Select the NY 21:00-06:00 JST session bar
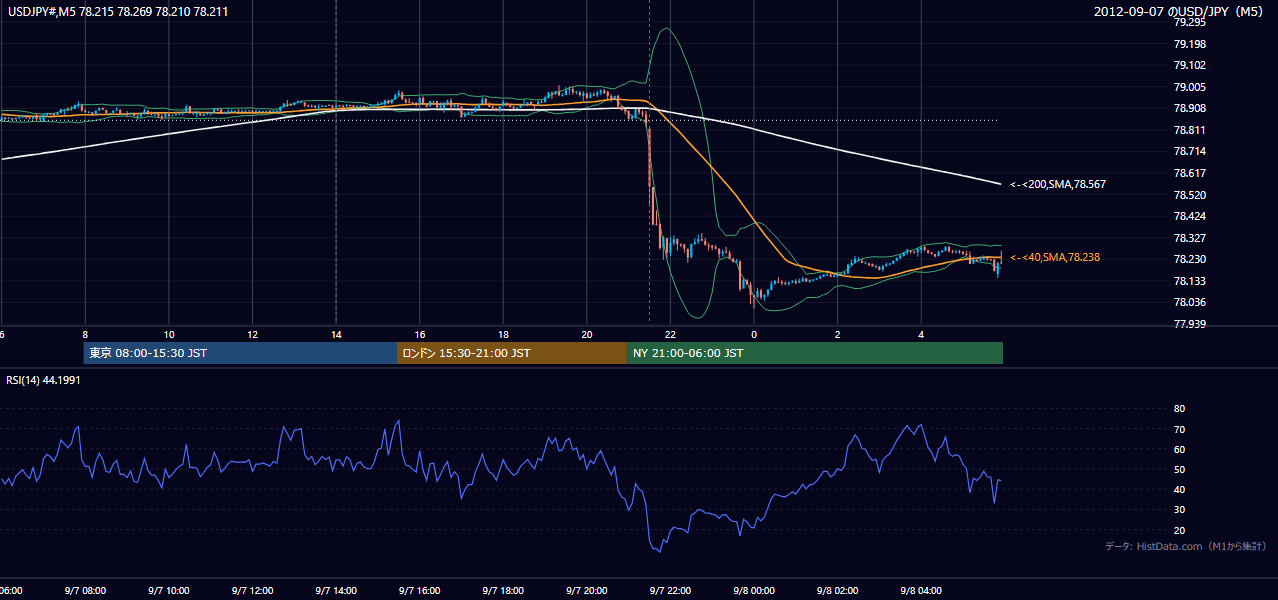1278x600 pixels. pyautogui.click(x=815, y=353)
